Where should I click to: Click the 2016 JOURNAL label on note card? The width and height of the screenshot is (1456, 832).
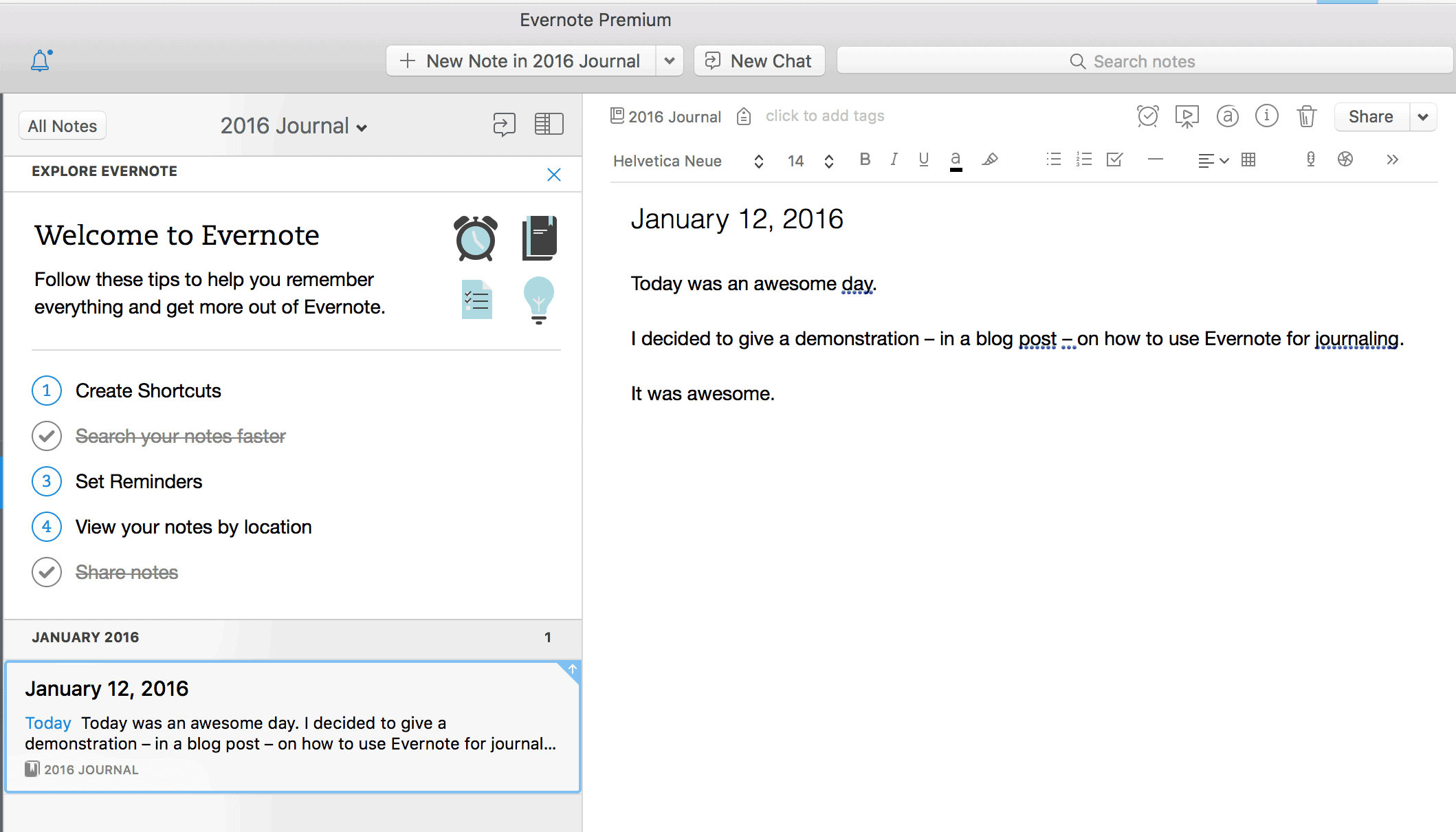[91, 770]
